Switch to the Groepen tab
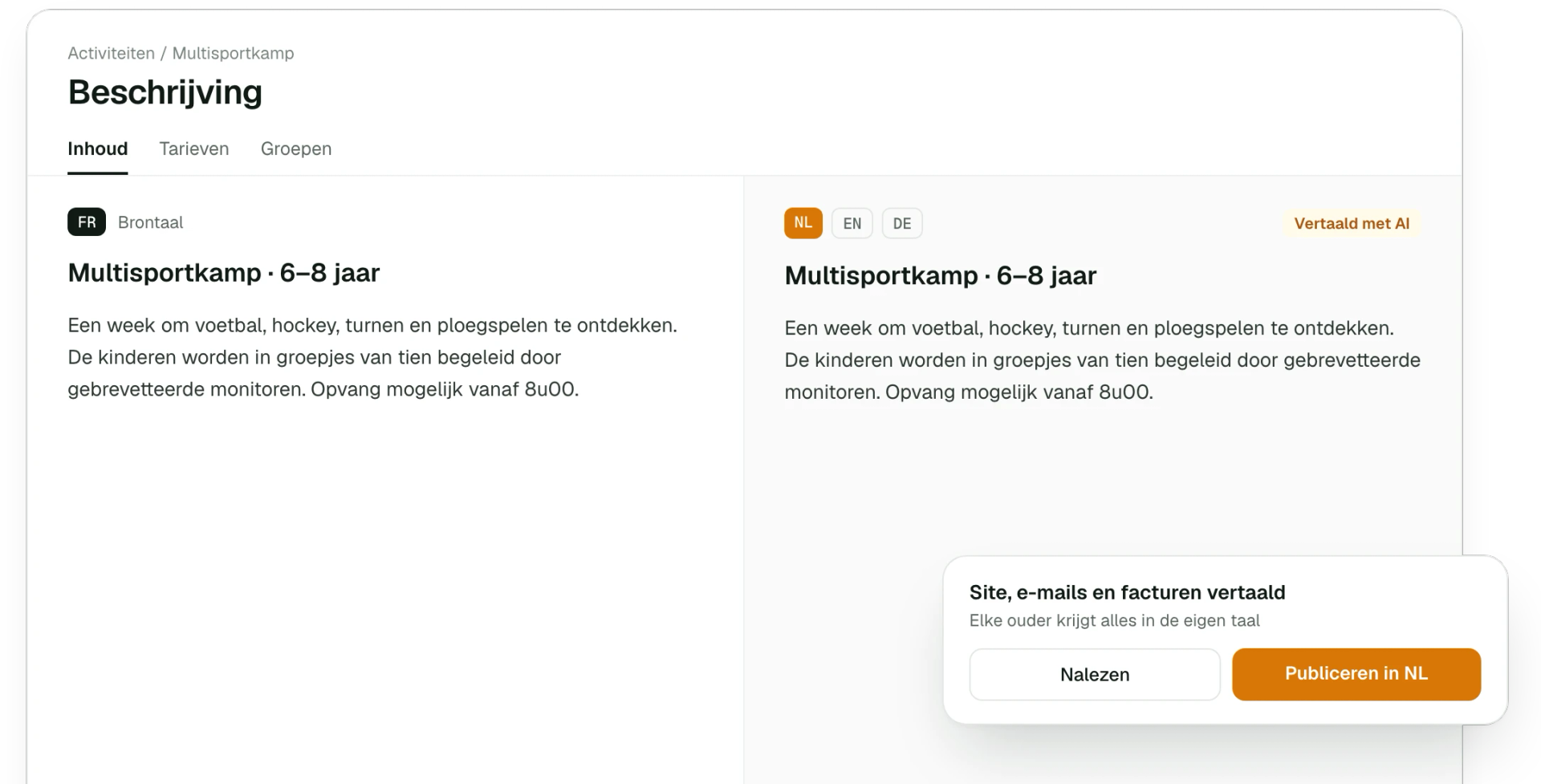The height and width of the screenshot is (784, 1541). 296,149
